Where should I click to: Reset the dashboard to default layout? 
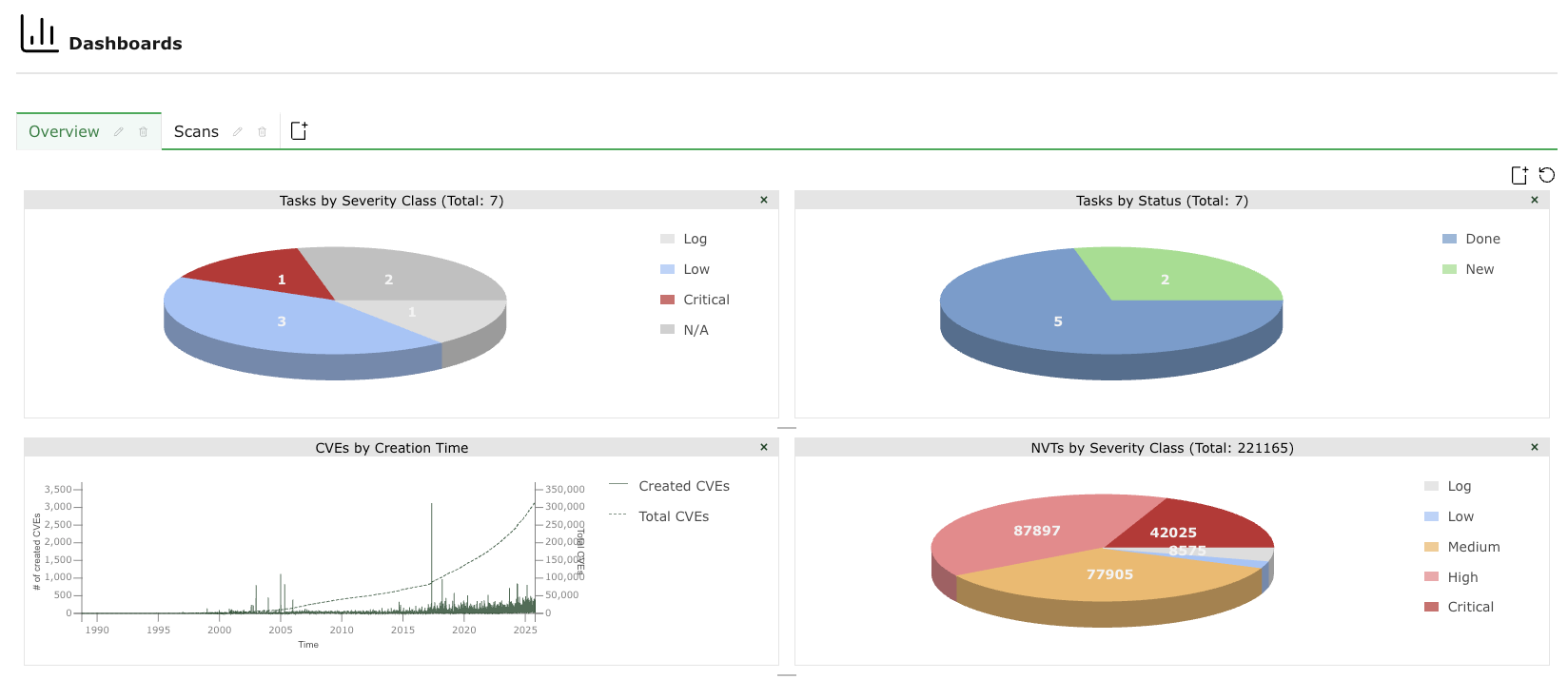[1547, 175]
